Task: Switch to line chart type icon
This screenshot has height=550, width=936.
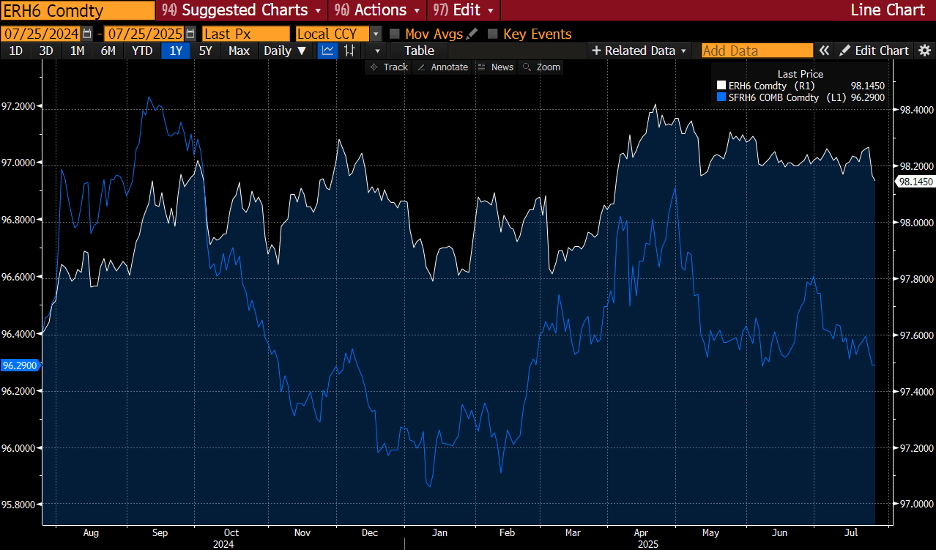Action: click(x=327, y=51)
